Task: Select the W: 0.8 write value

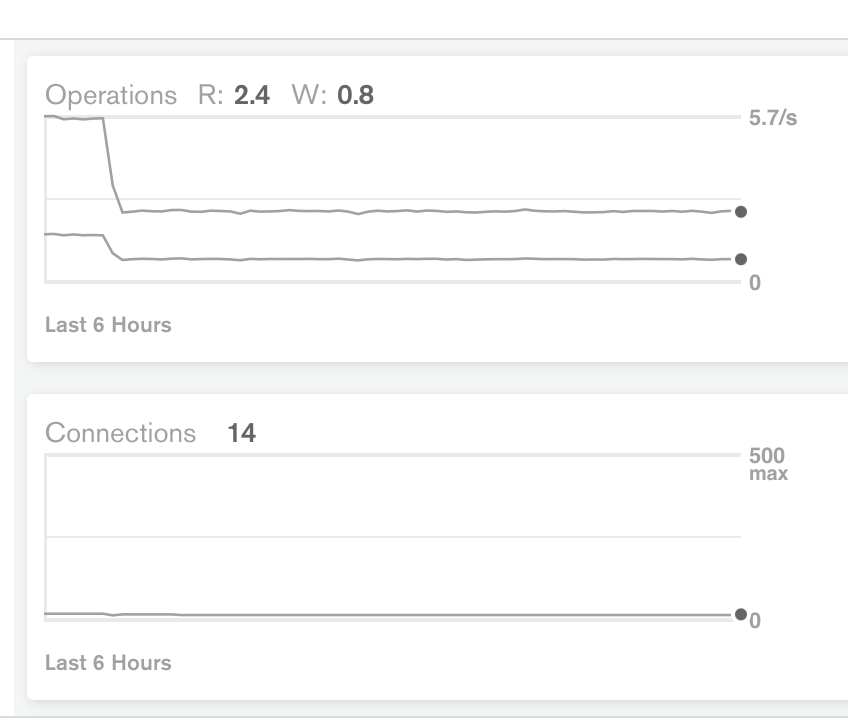Action: click(x=333, y=95)
